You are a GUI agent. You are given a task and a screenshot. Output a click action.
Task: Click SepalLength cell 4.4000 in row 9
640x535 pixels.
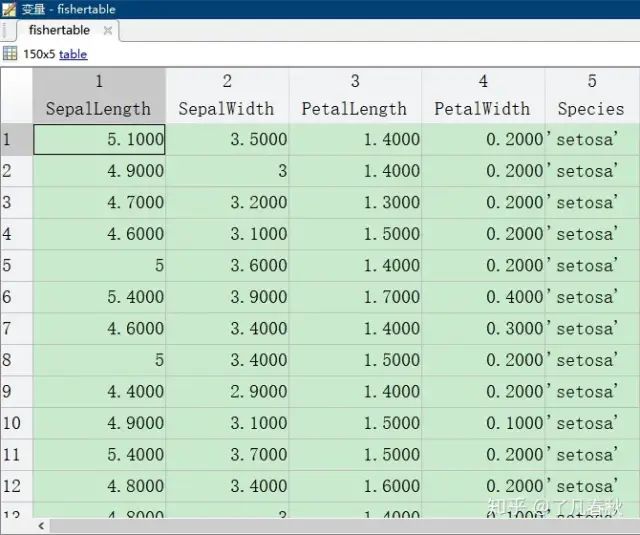tap(99, 392)
